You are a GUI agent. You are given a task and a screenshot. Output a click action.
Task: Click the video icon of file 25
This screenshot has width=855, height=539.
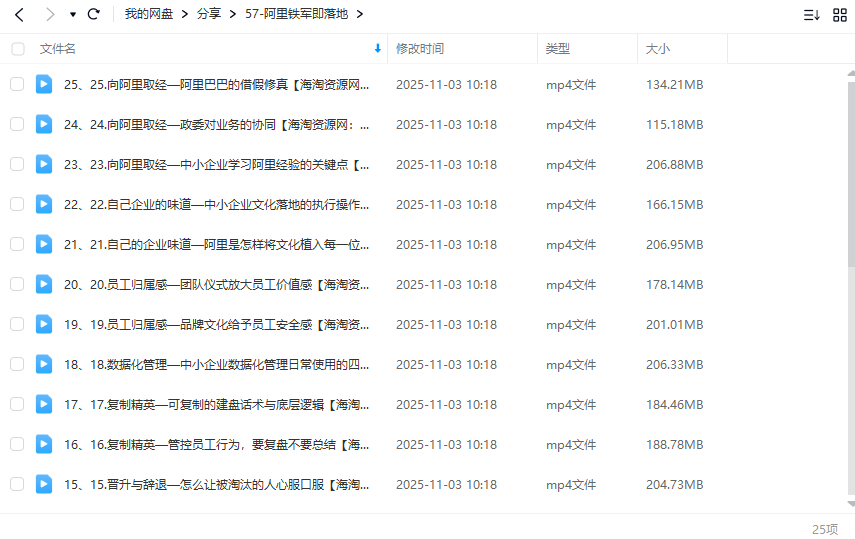44,84
